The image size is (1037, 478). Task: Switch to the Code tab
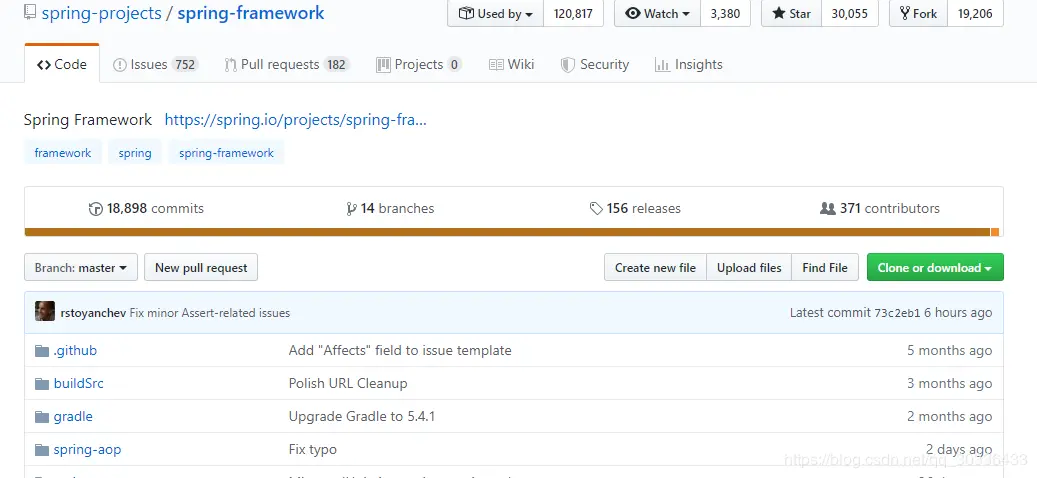[x=62, y=64]
